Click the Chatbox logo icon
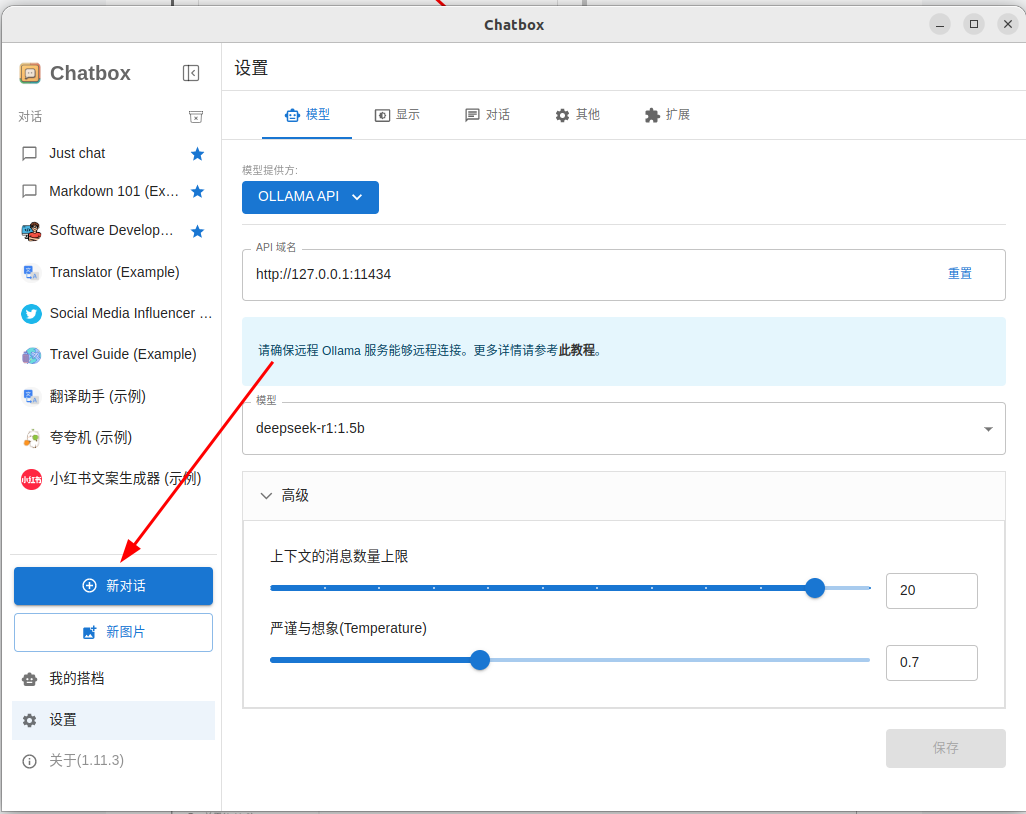 click(30, 73)
